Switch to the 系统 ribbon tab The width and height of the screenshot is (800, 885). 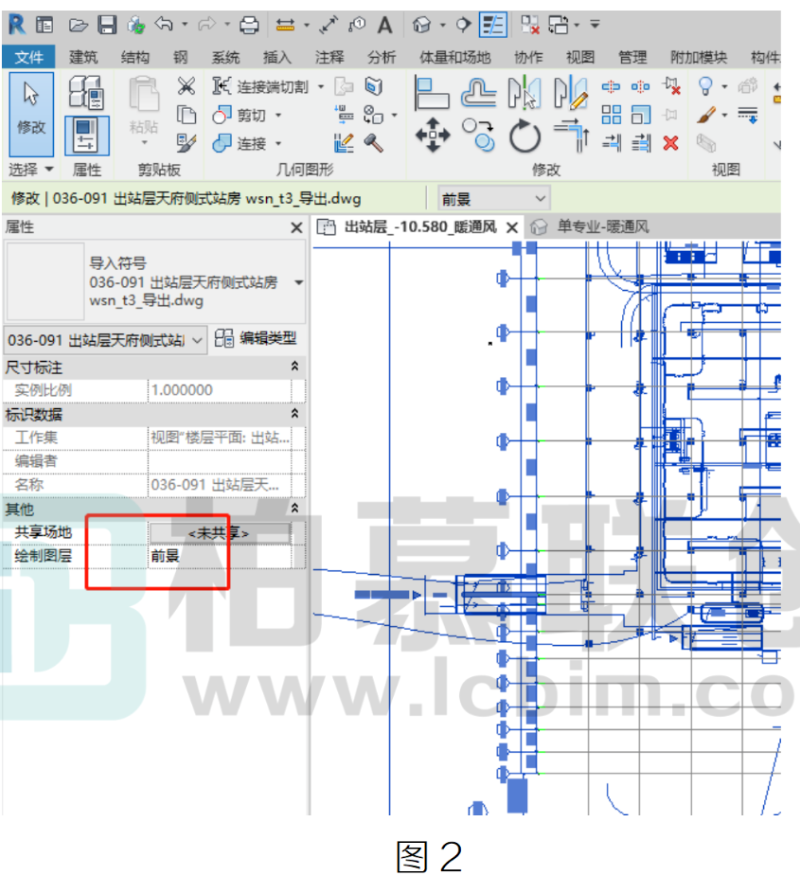click(x=225, y=57)
